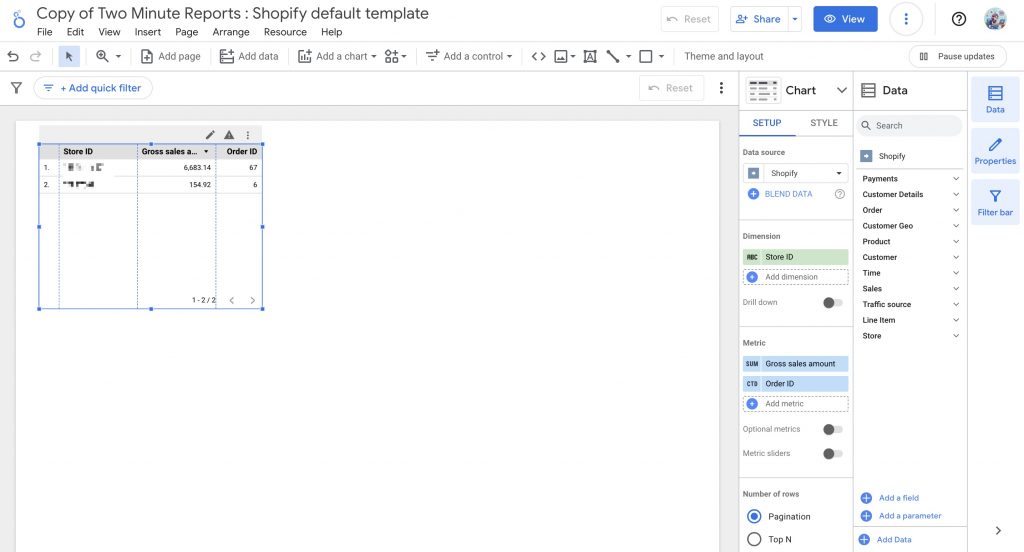Click the warning triangle icon above table
This screenshot has width=1024, height=552.
pyautogui.click(x=229, y=135)
